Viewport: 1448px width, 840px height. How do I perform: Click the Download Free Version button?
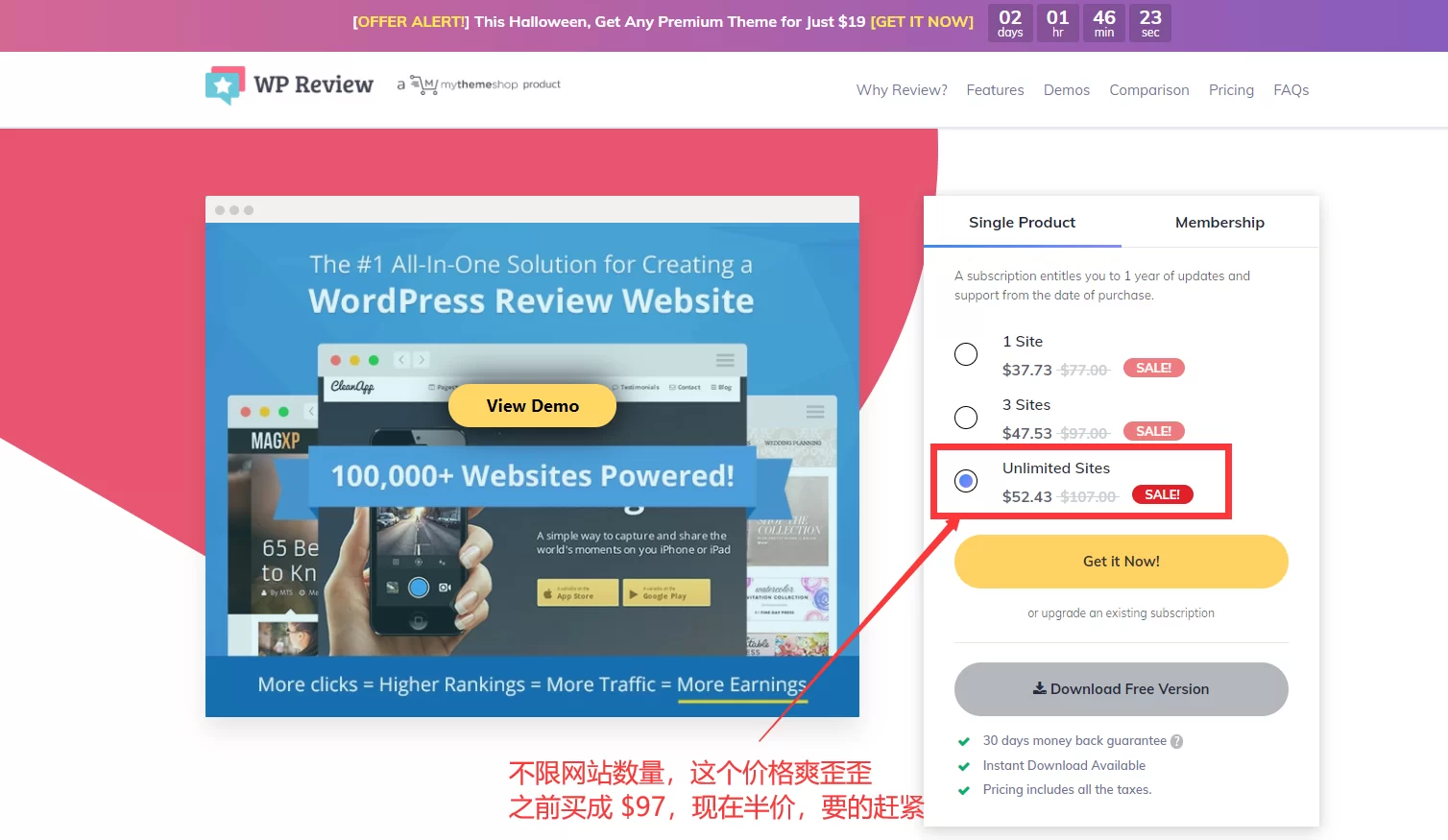[x=1122, y=689]
